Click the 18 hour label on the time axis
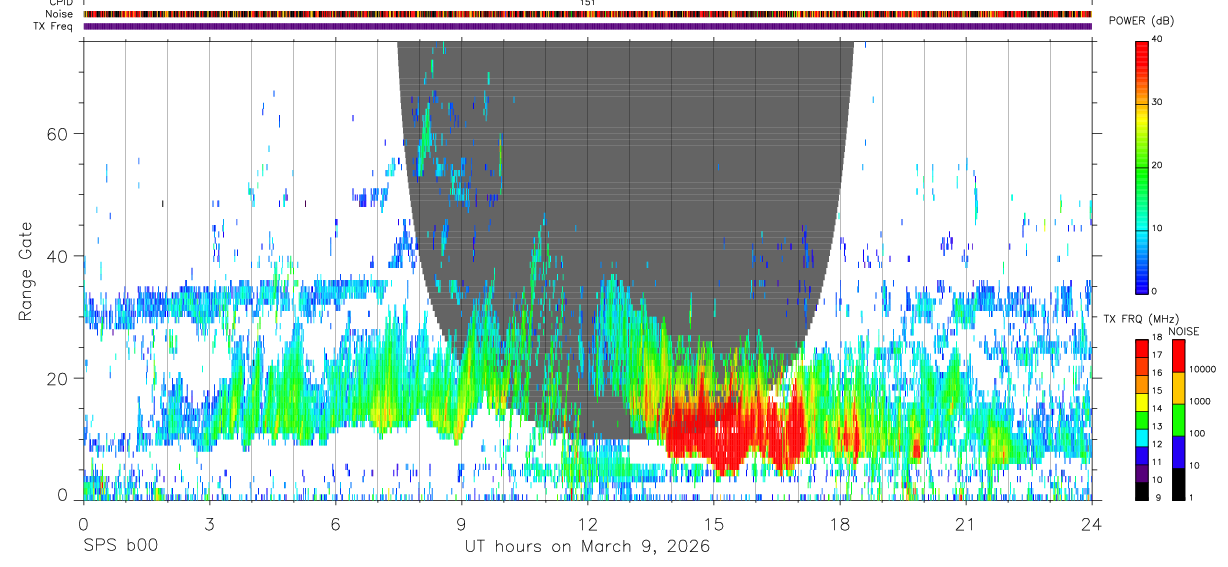Viewport: 1228px width, 567px height. (x=840, y=523)
